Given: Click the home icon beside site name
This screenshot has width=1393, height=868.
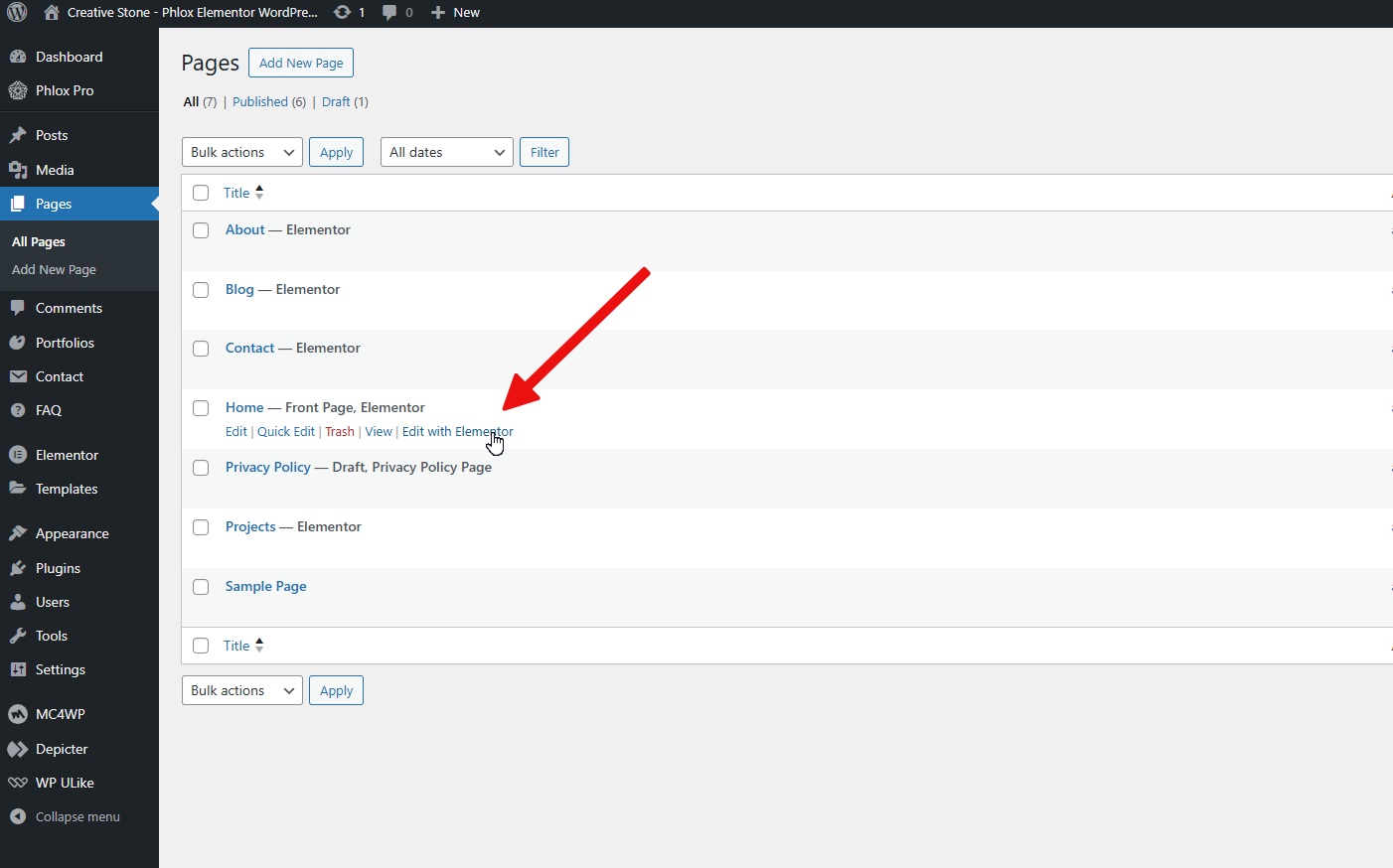Looking at the screenshot, I should (52, 13).
